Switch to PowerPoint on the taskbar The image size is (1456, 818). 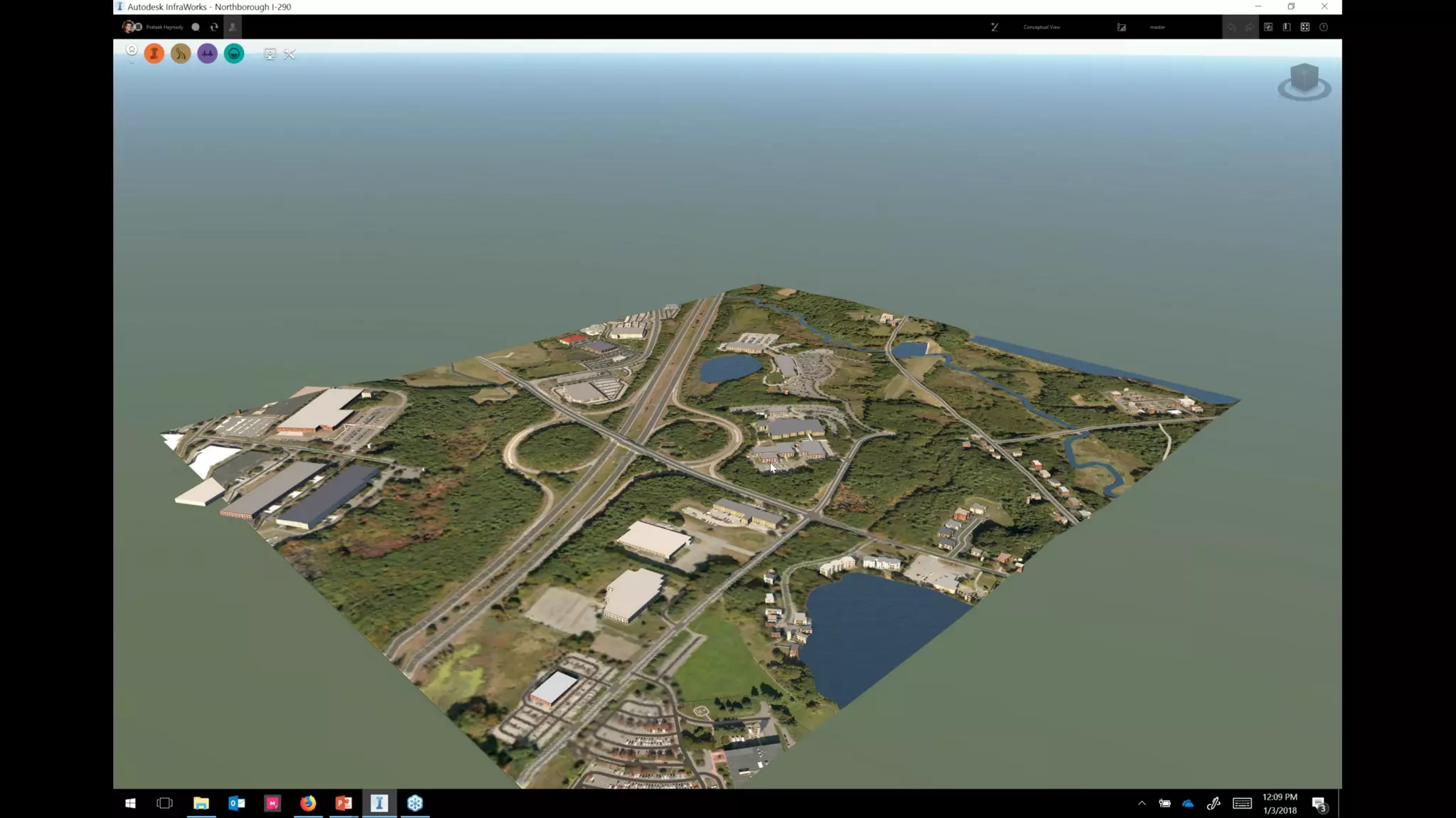(343, 803)
